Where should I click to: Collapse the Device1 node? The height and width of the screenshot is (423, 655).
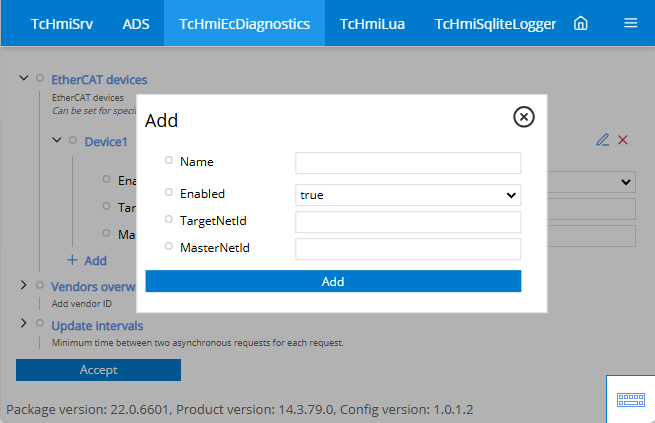57,140
